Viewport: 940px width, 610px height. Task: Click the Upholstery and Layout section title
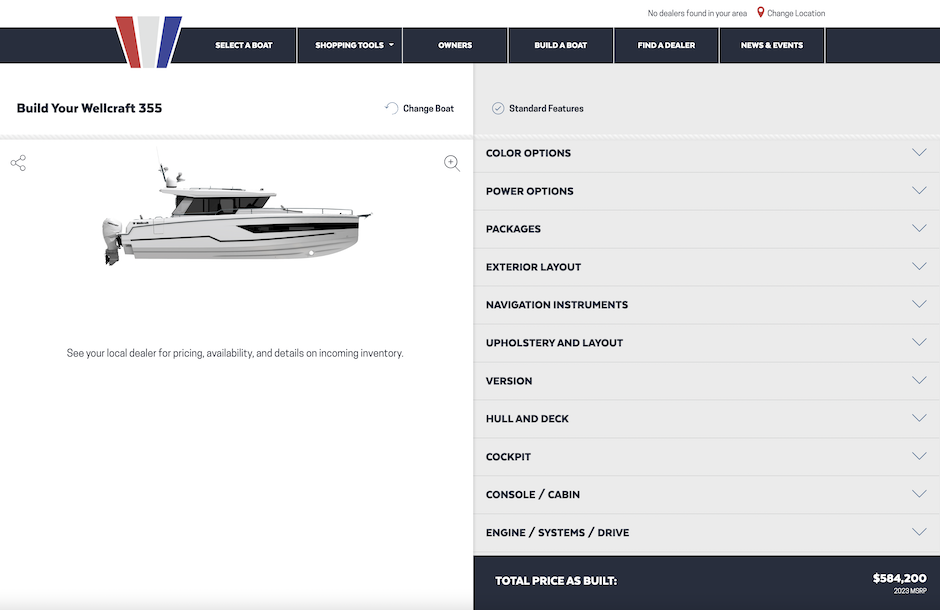tap(555, 343)
